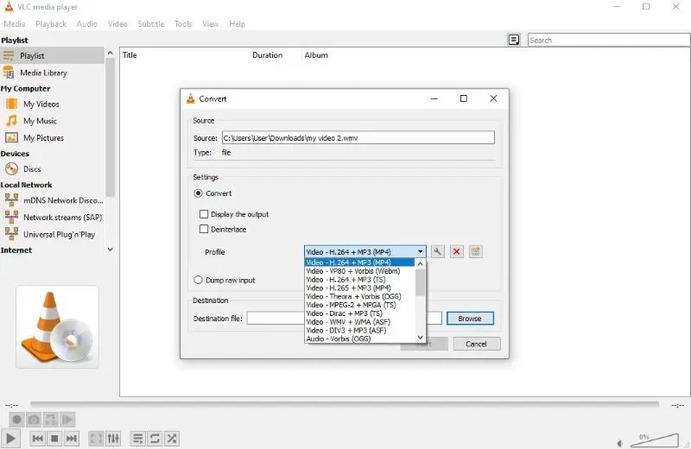Sort playlist by Title column
This screenshot has width=691, height=449.
185,55
